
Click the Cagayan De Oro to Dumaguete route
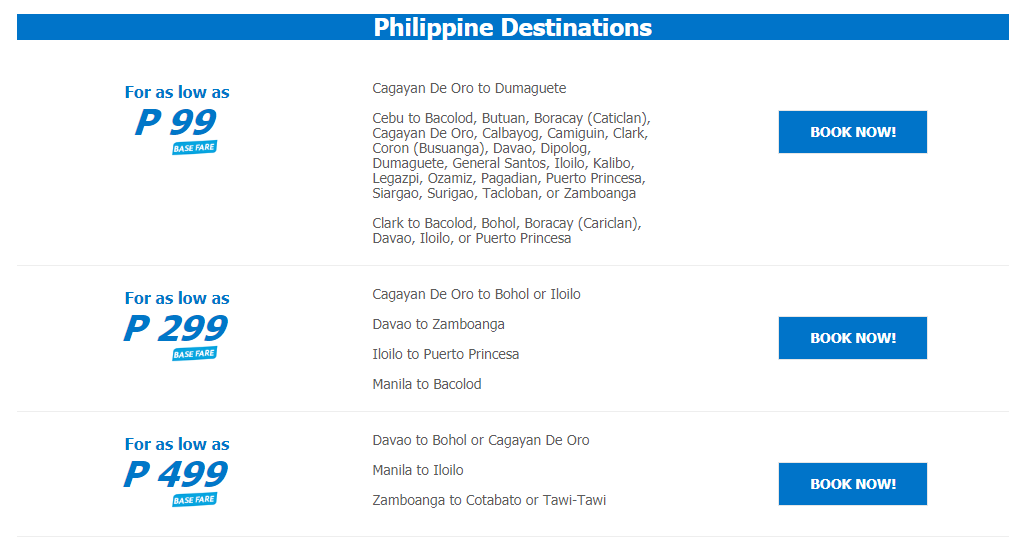469,88
